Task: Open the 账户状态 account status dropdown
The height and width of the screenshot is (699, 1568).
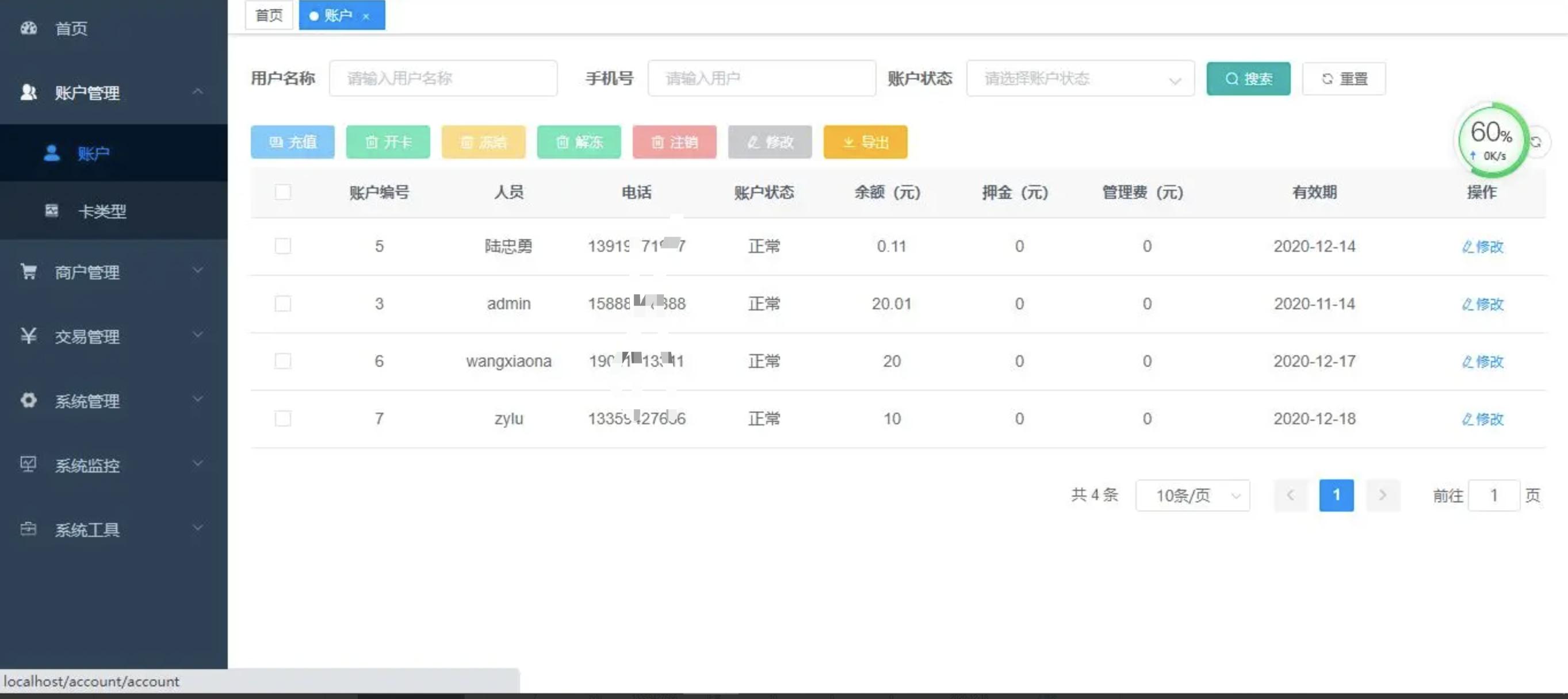Action: pos(1080,79)
